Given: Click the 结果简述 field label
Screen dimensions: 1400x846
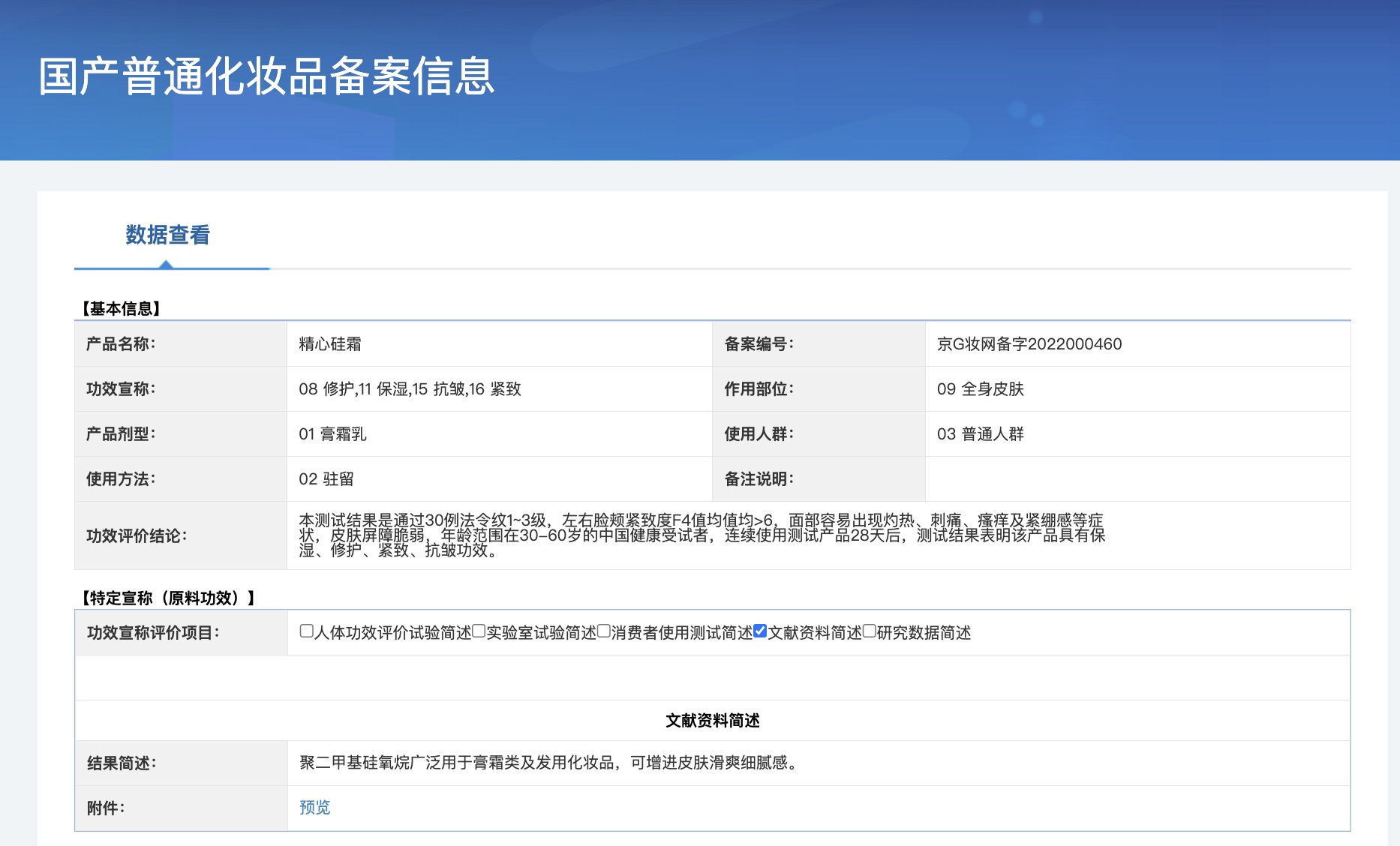Looking at the screenshot, I should pos(122,763).
